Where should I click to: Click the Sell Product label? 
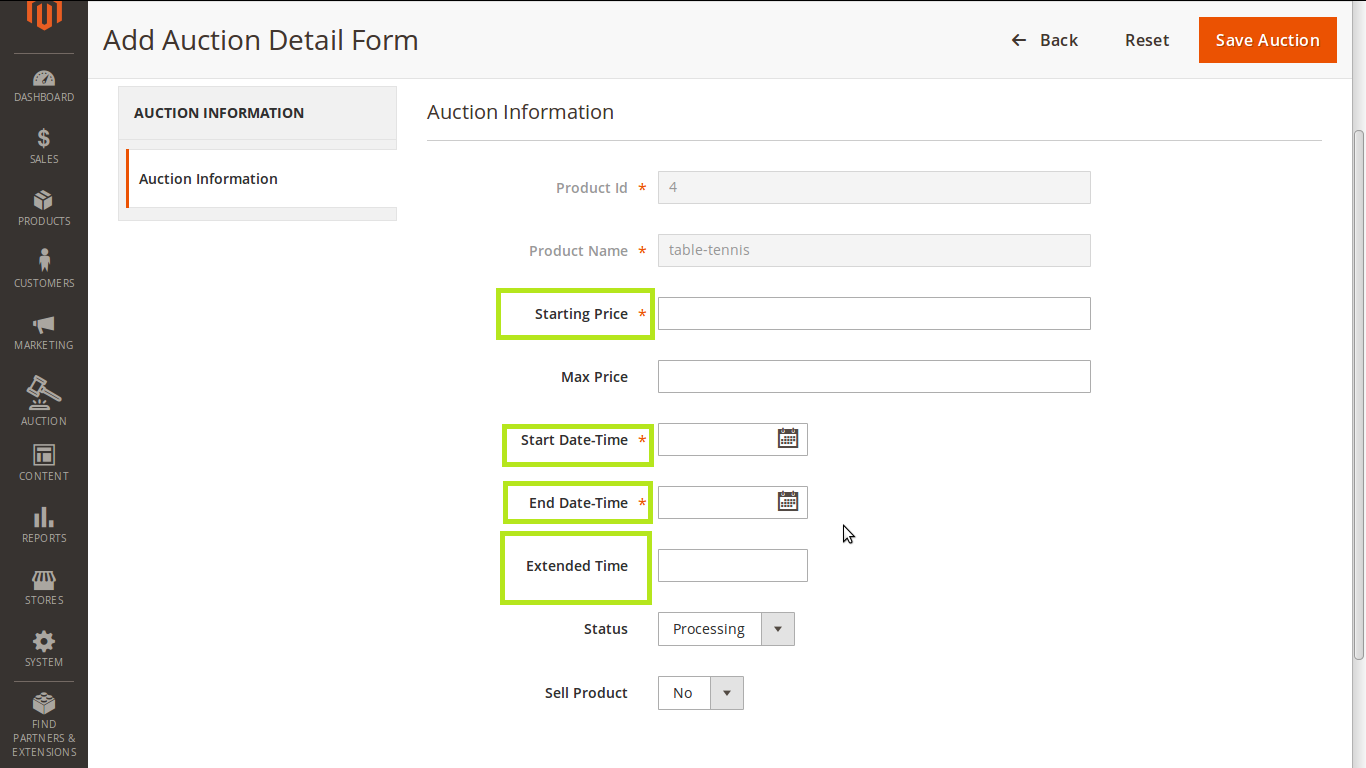(x=586, y=693)
